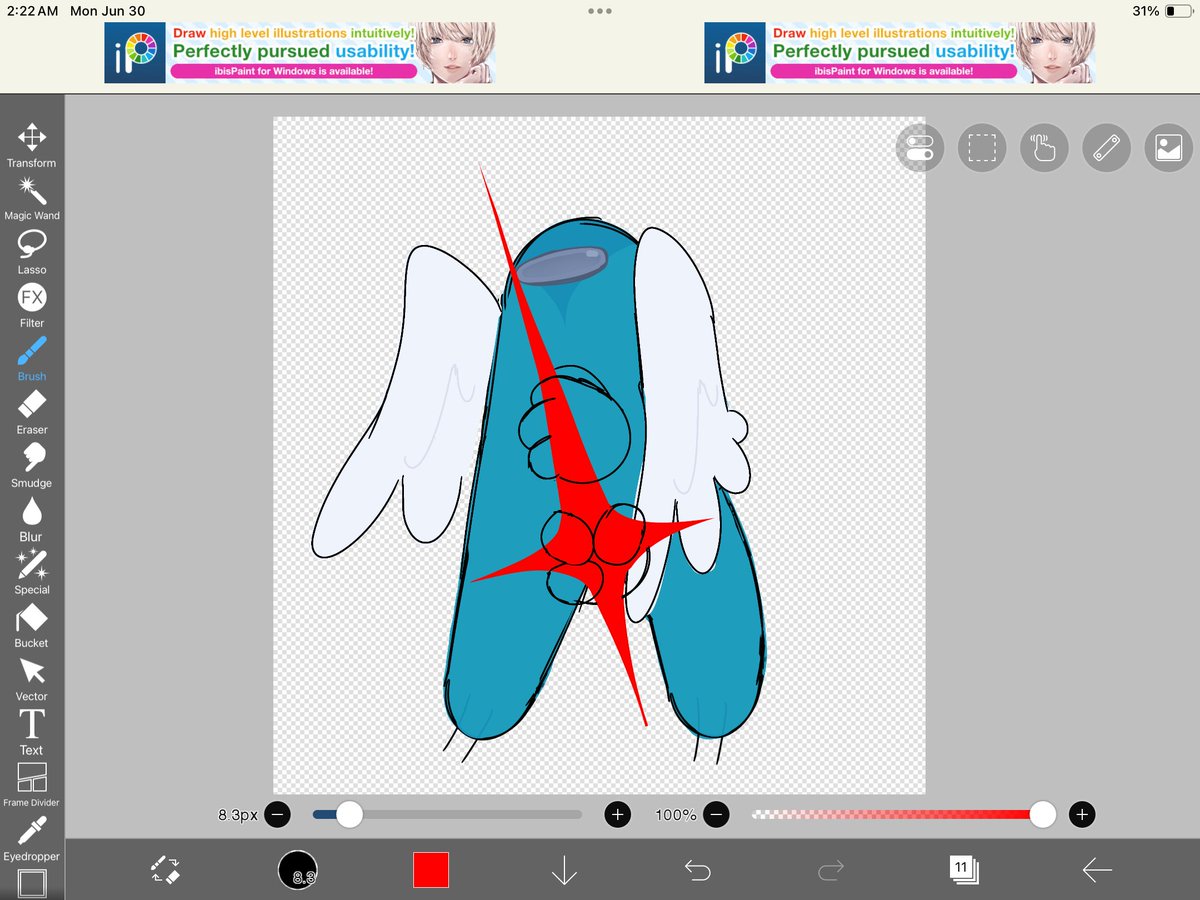This screenshot has height=900, width=1200.
Task: Go back with the left arrow
Action: tap(1097, 870)
